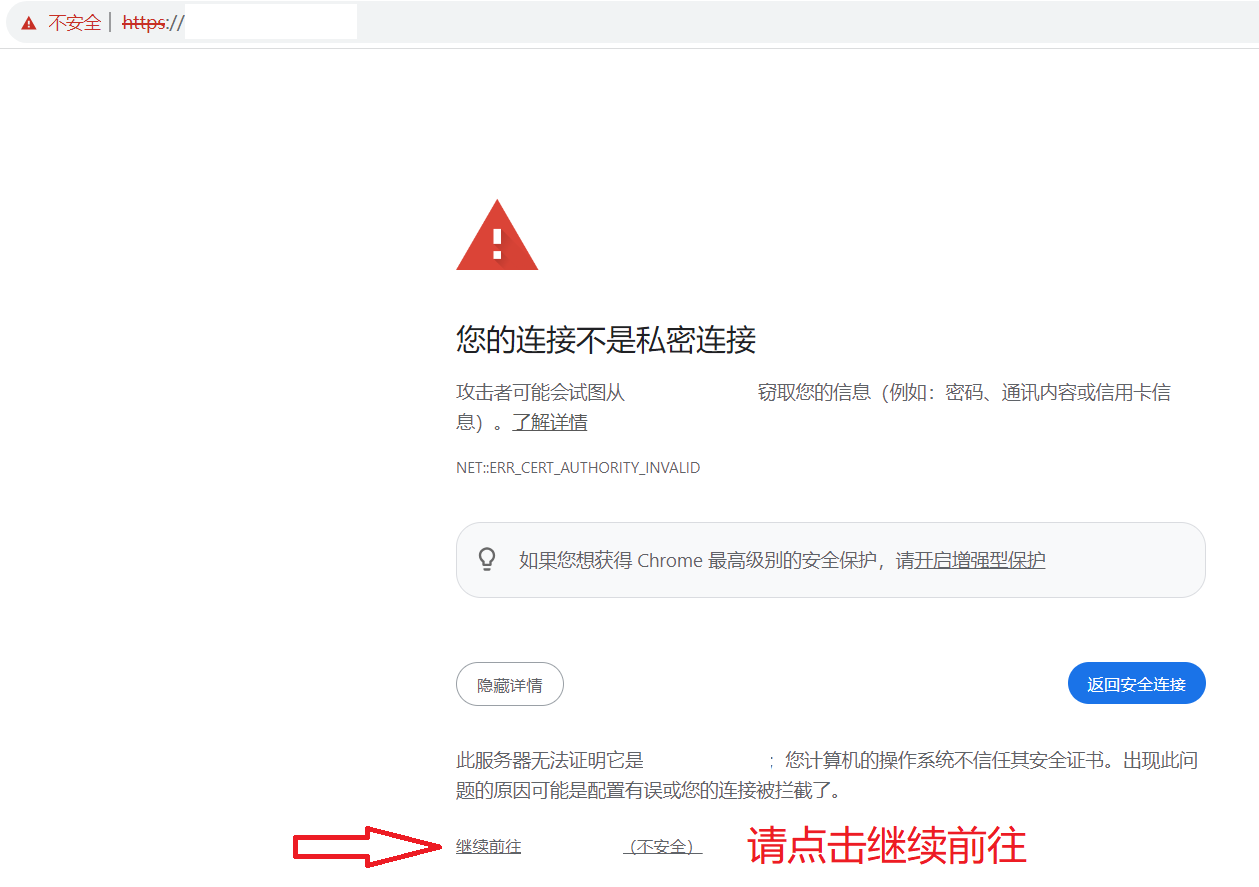Open the 了解详情 link

[x=550, y=422]
